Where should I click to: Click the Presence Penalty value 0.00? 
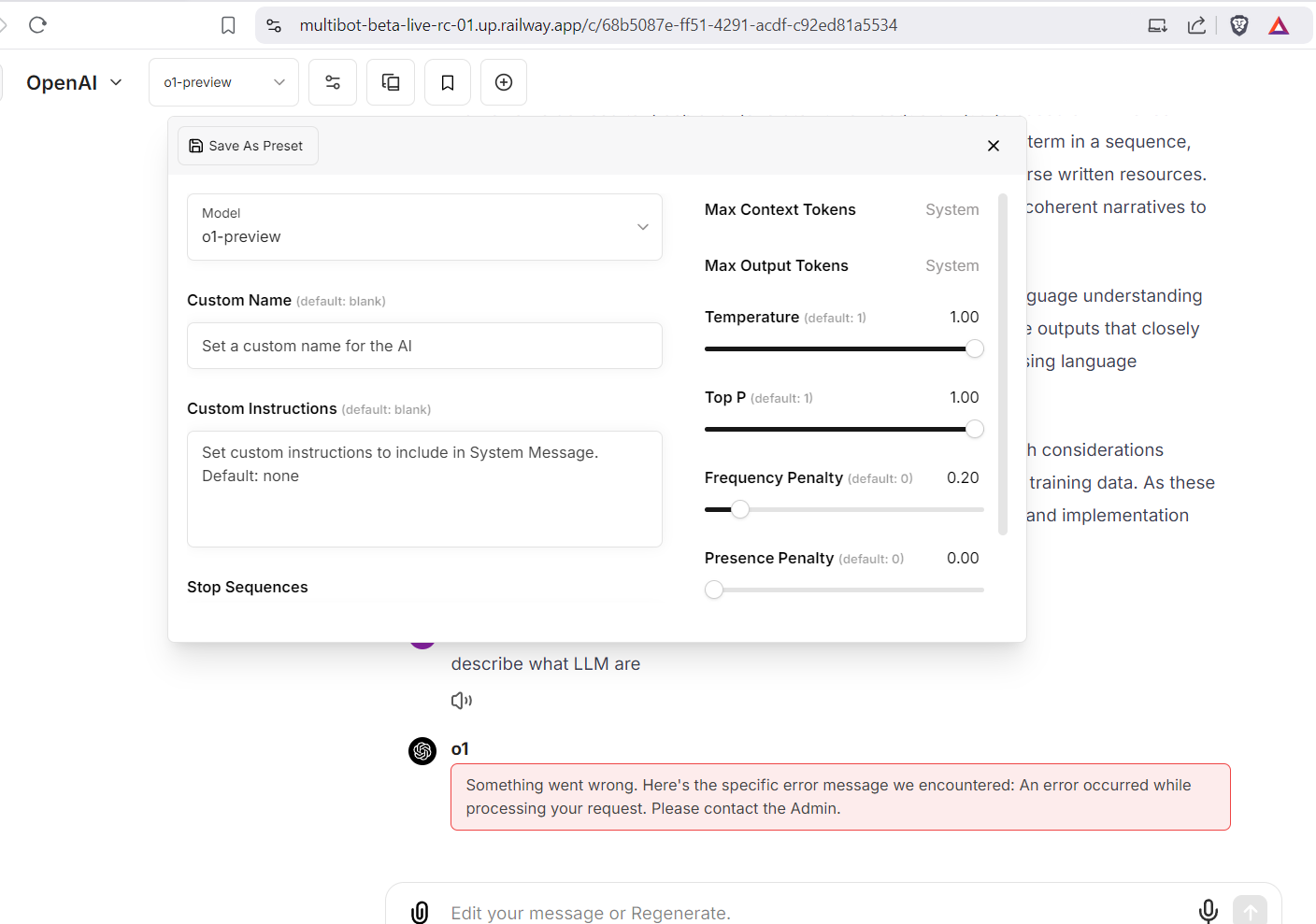point(963,558)
